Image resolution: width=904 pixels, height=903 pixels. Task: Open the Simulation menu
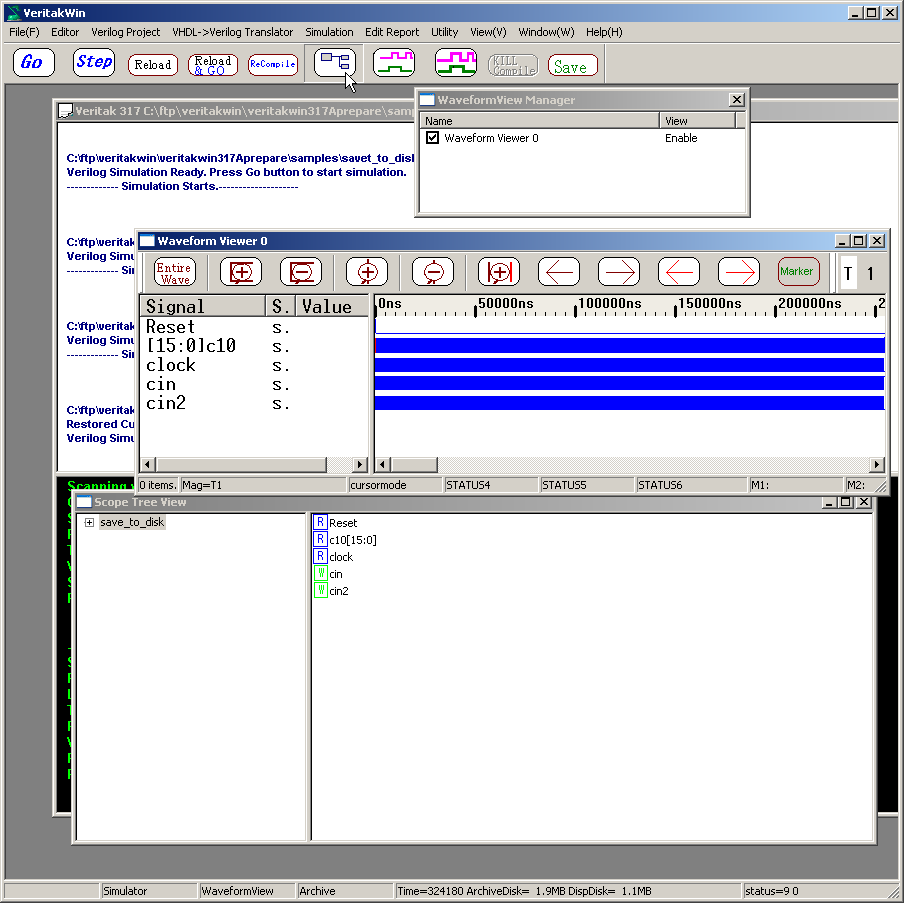[329, 32]
